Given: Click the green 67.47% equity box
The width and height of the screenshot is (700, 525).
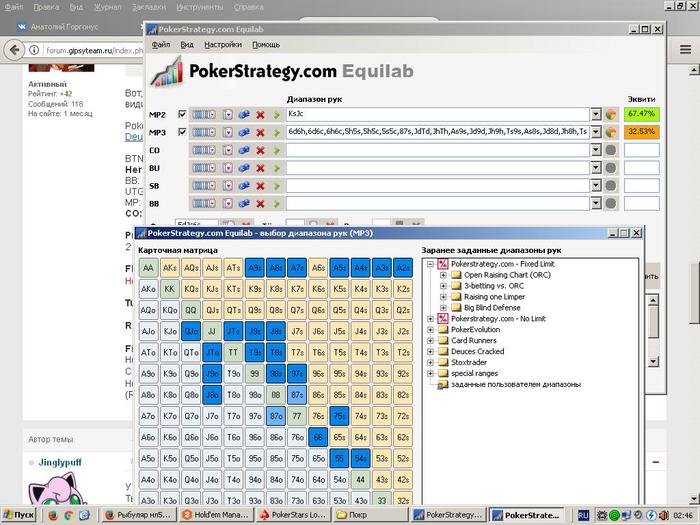Looking at the screenshot, I should point(641,114).
